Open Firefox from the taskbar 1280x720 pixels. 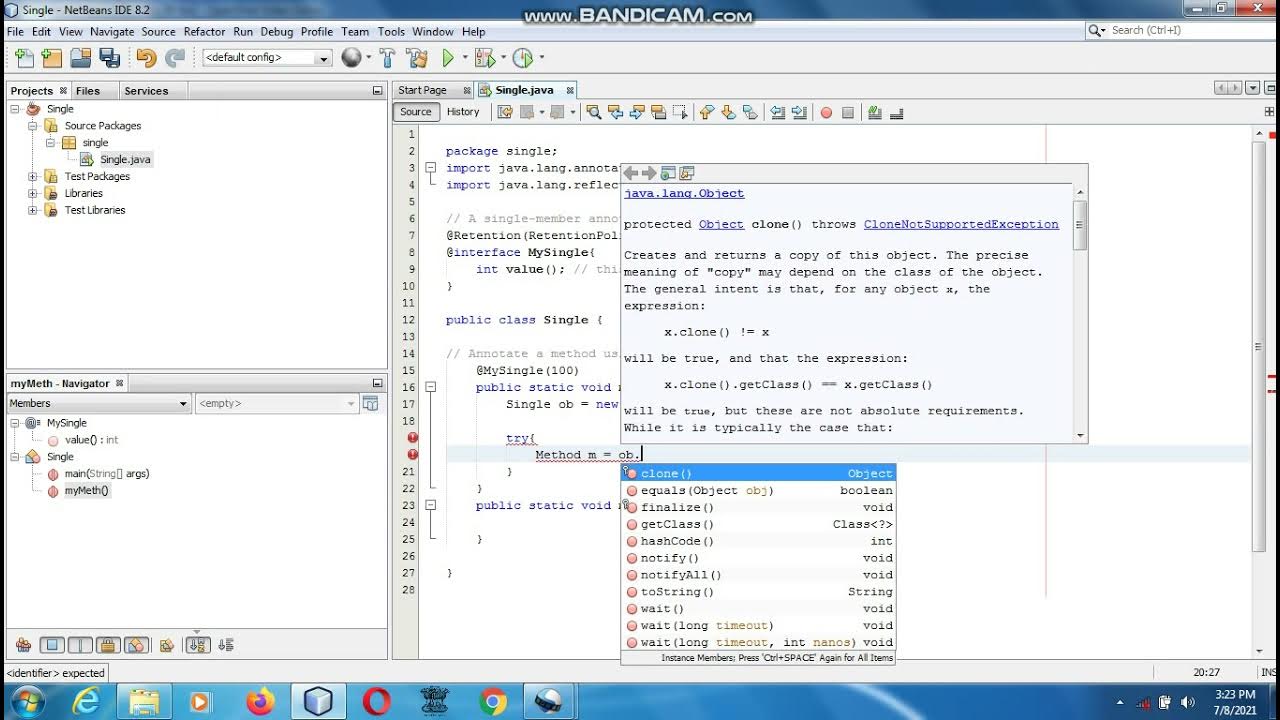pyautogui.click(x=260, y=701)
